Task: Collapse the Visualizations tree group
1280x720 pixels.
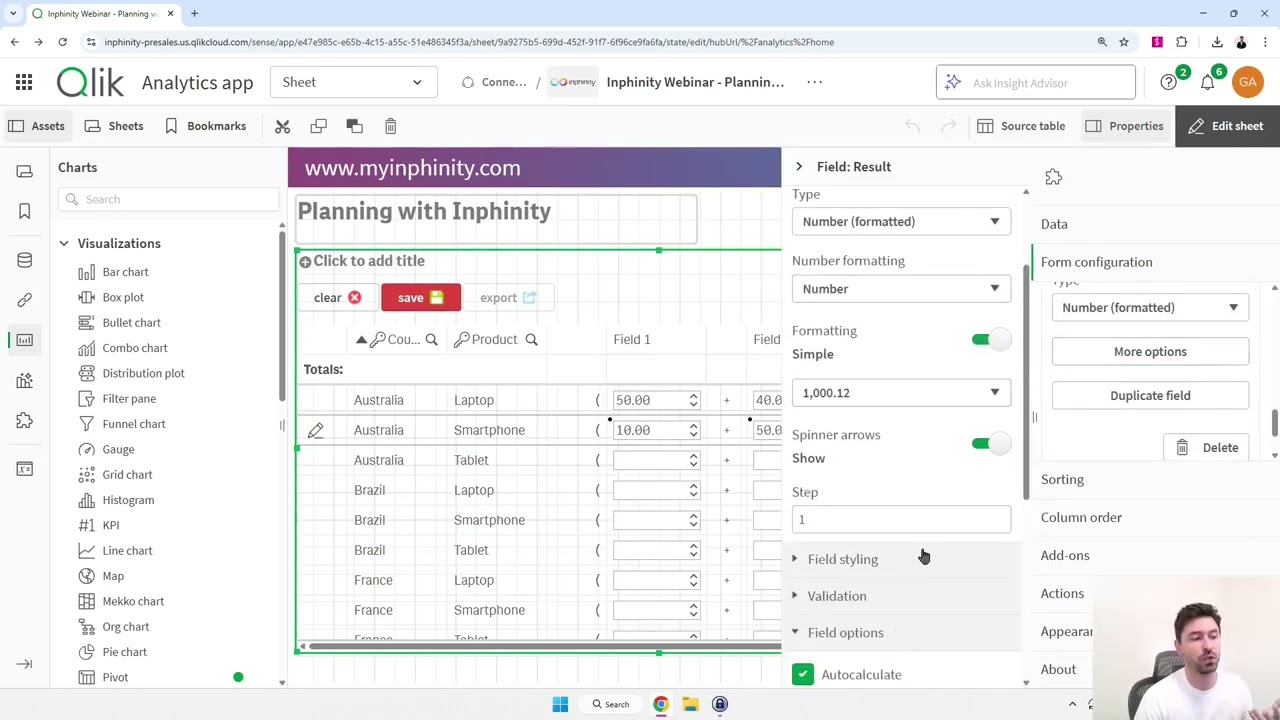Action: pyautogui.click(x=64, y=243)
